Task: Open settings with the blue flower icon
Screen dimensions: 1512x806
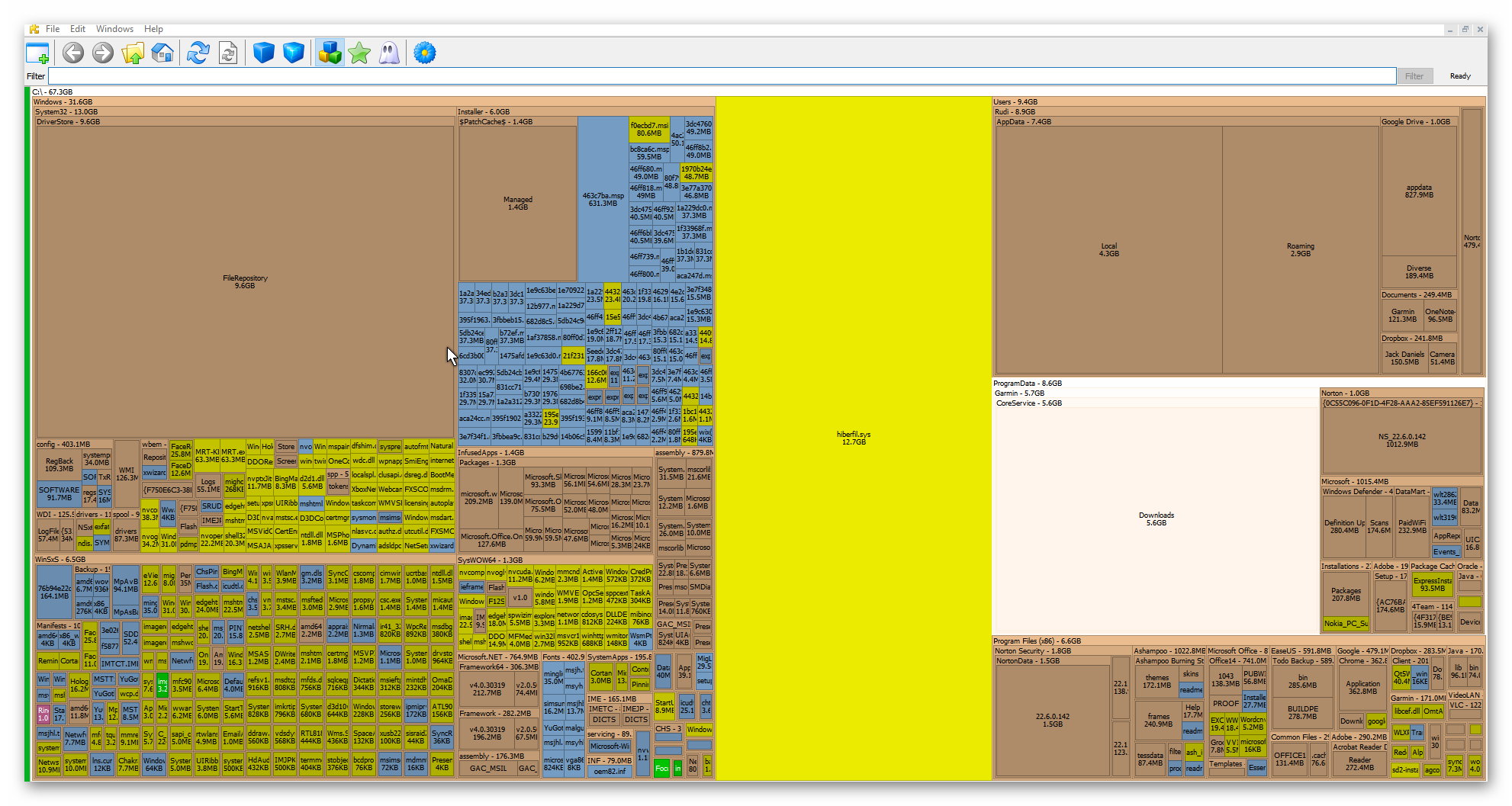Action: tap(425, 53)
